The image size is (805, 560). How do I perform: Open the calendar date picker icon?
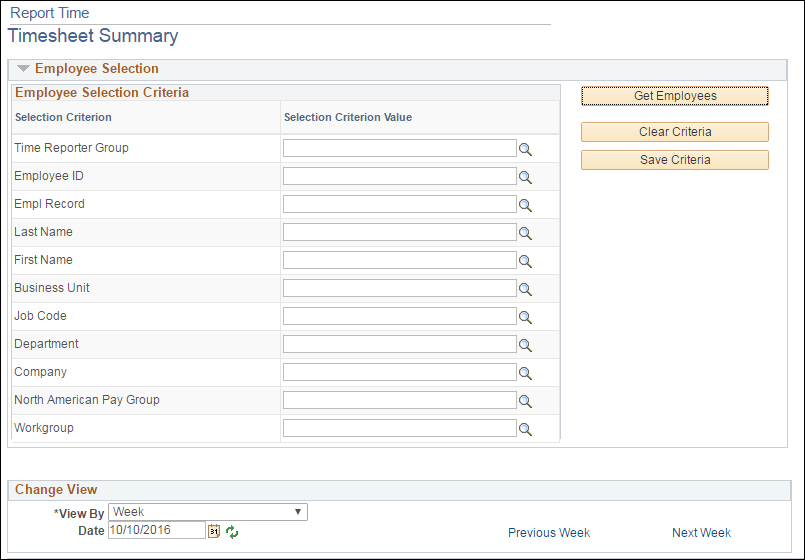(214, 531)
